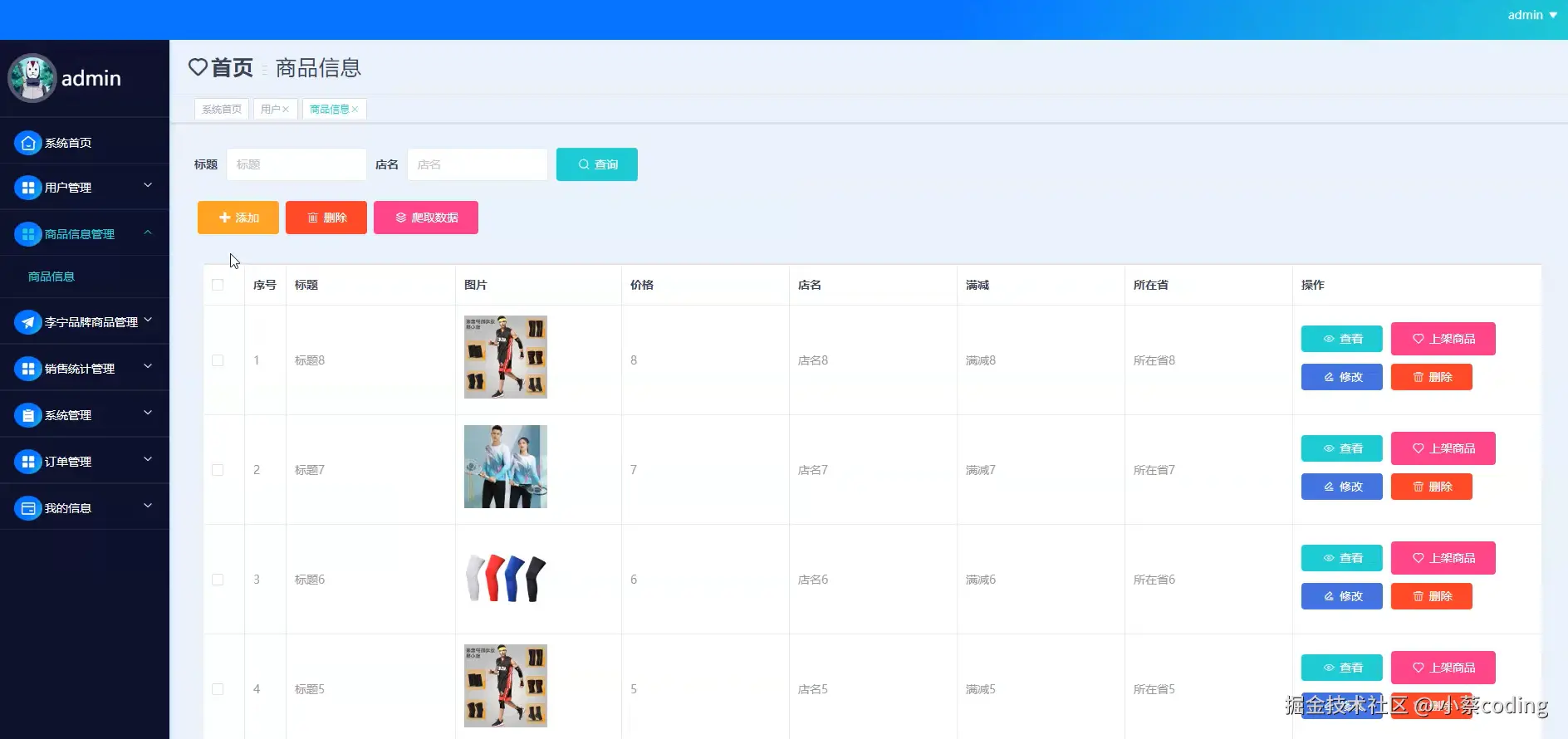The image size is (1568, 739).
Task: Click 修改 button for 标题7
Action: (x=1342, y=487)
